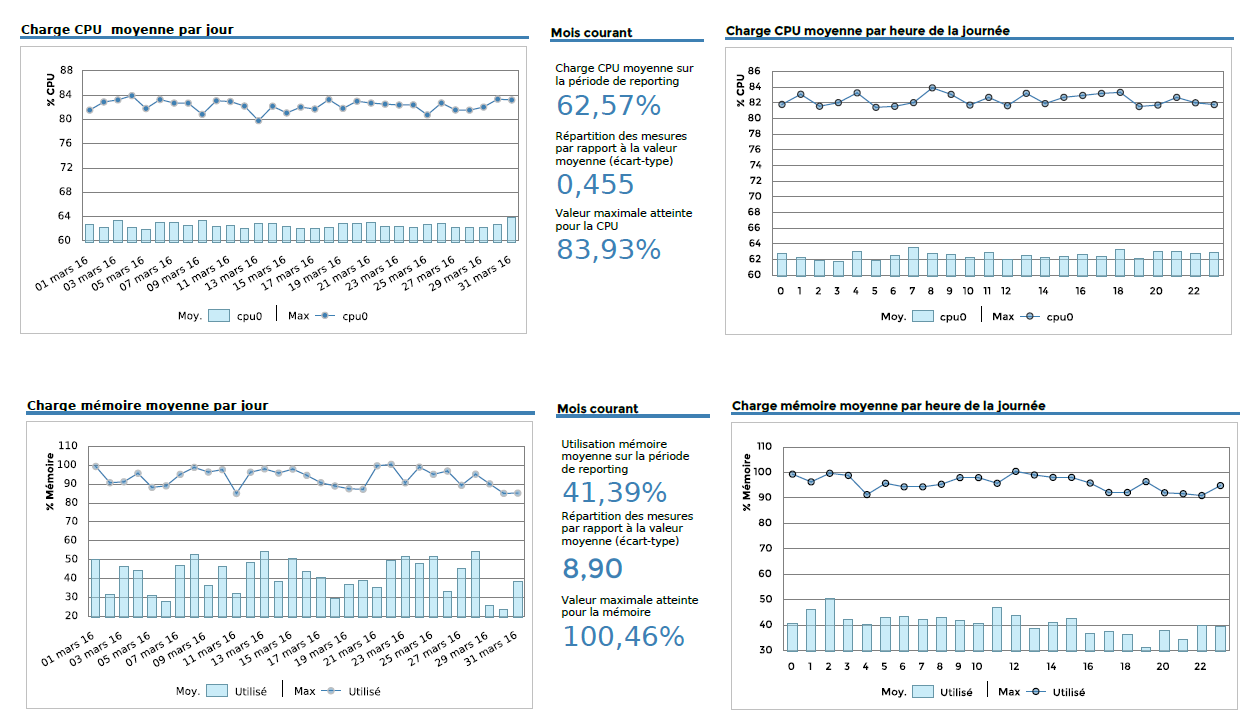
Task: Click the Max cpu0 line marker in the daily CPU legend
Action: tap(327, 315)
